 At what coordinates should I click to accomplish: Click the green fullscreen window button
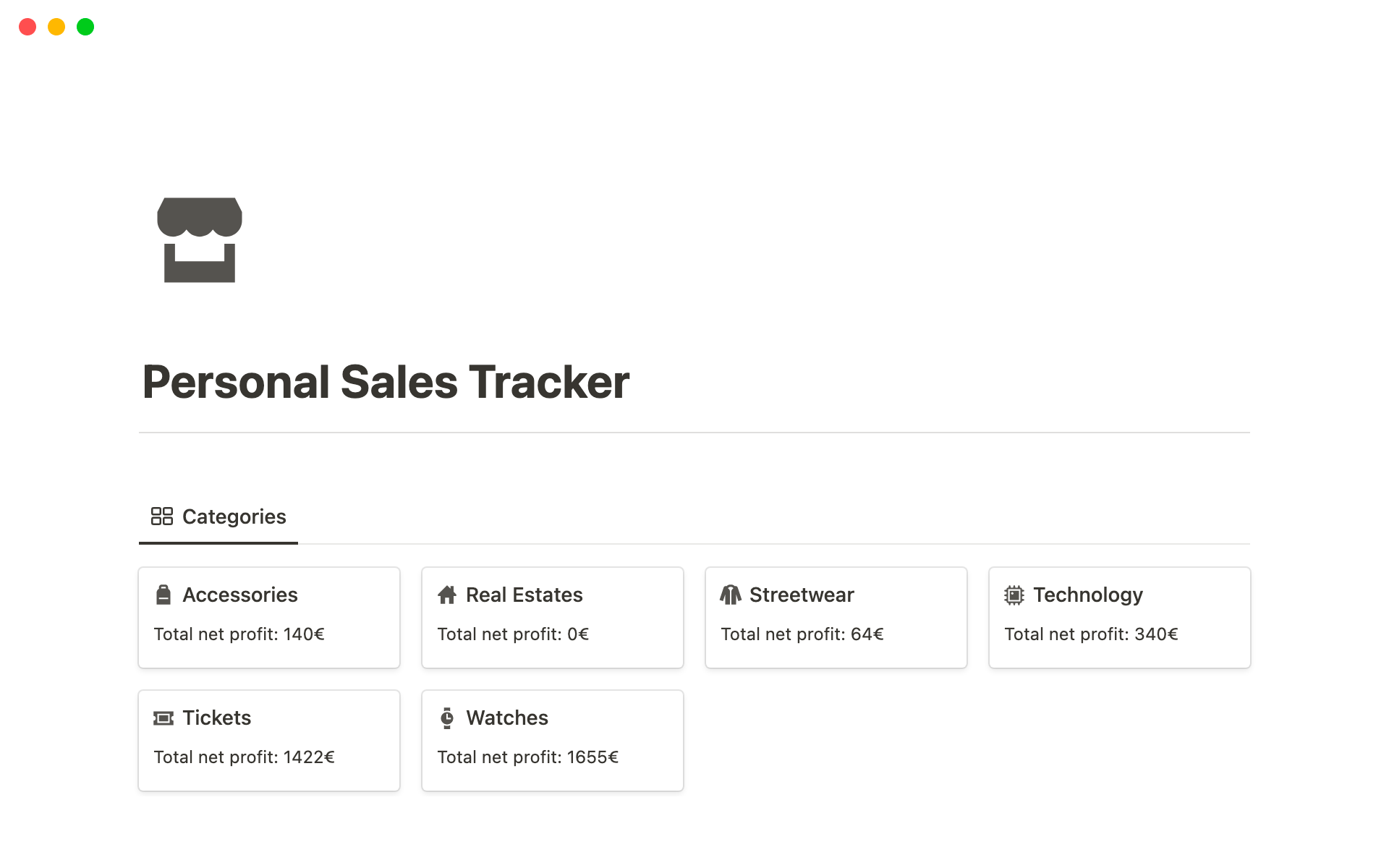(x=85, y=27)
